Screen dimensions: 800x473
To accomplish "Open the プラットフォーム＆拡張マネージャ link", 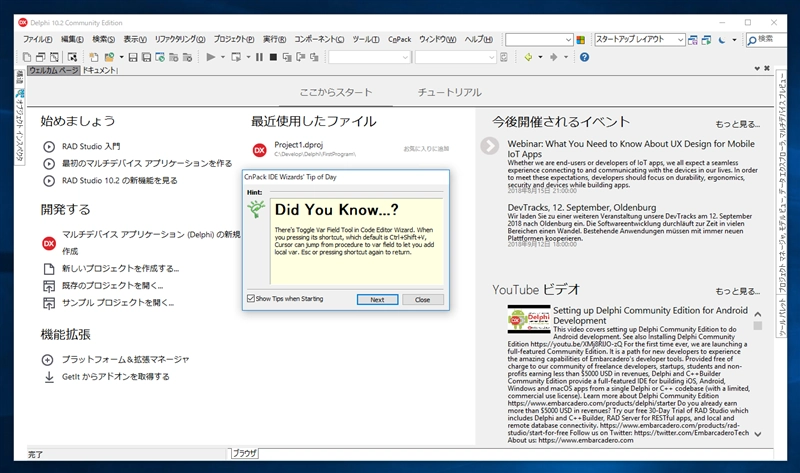I will click(126, 360).
